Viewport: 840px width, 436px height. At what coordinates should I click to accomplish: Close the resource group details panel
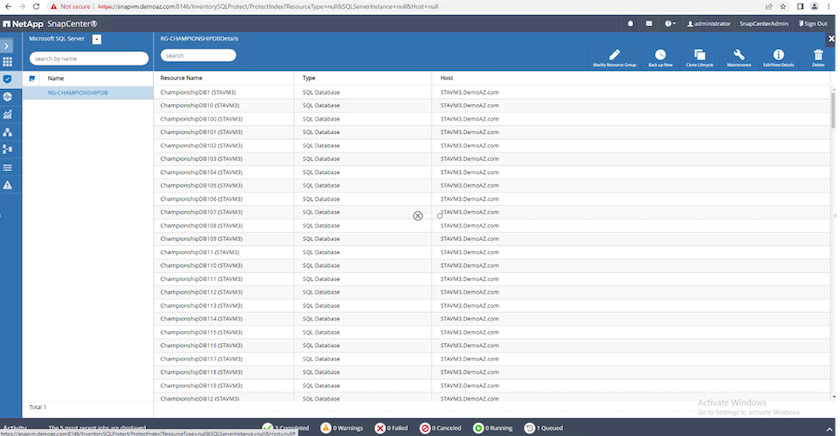click(x=831, y=39)
